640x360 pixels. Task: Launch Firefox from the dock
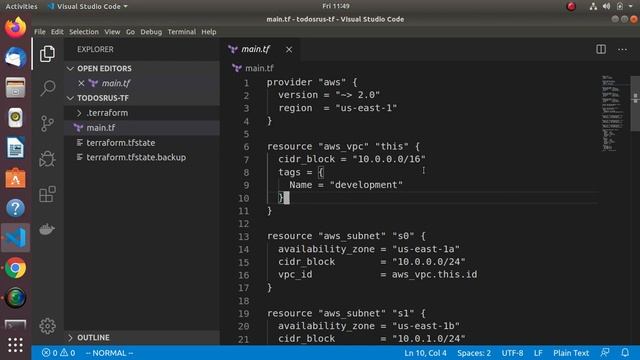(16, 28)
